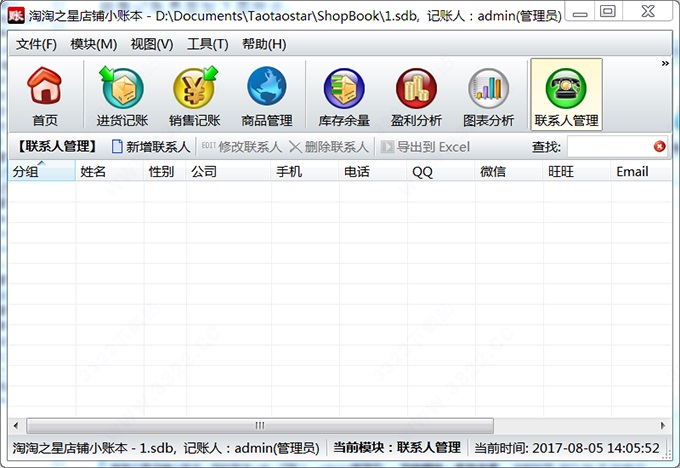Click the horizontal scrollbar thumb

pos(258,425)
